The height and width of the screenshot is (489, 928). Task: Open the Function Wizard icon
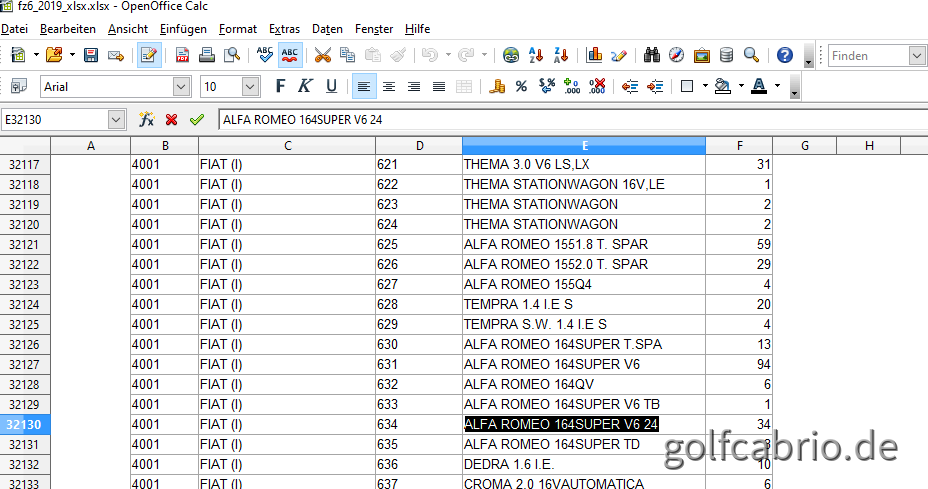(x=146, y=119)
